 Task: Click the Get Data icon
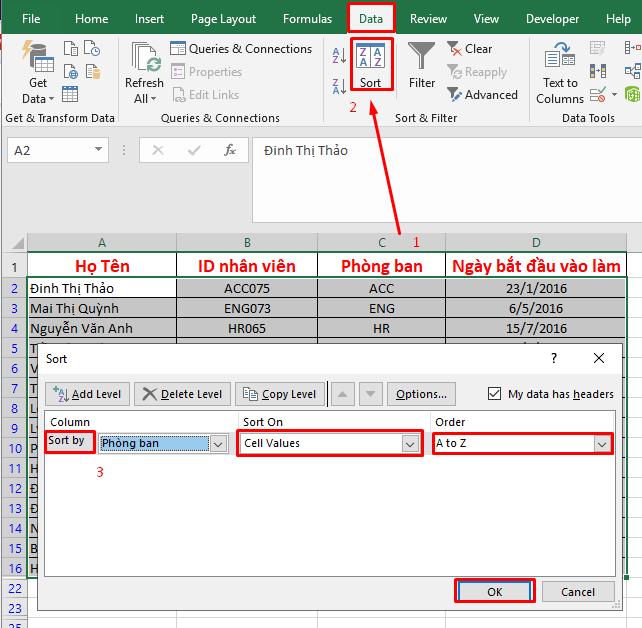pos(38,62)
